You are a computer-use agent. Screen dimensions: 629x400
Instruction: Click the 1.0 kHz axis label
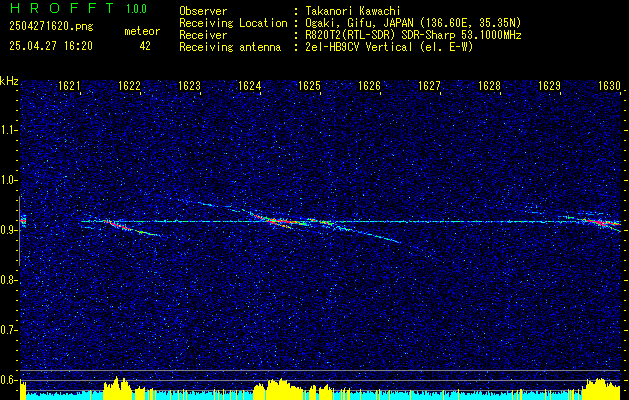click(8, 180)
